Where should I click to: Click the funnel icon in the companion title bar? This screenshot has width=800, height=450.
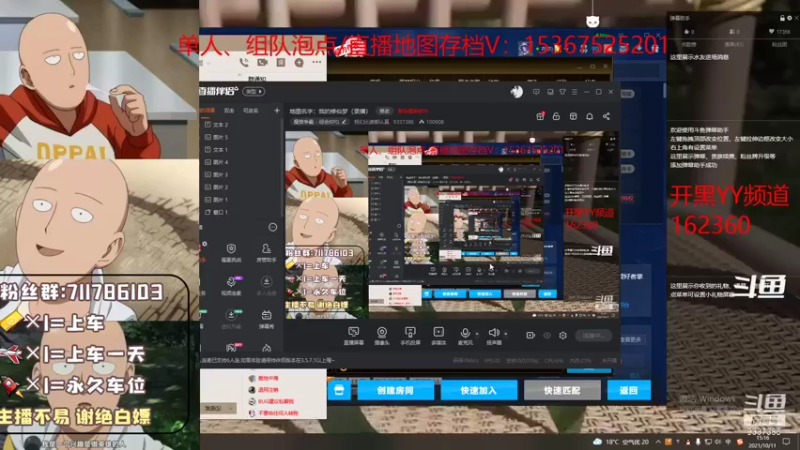(x=562, y=92)
